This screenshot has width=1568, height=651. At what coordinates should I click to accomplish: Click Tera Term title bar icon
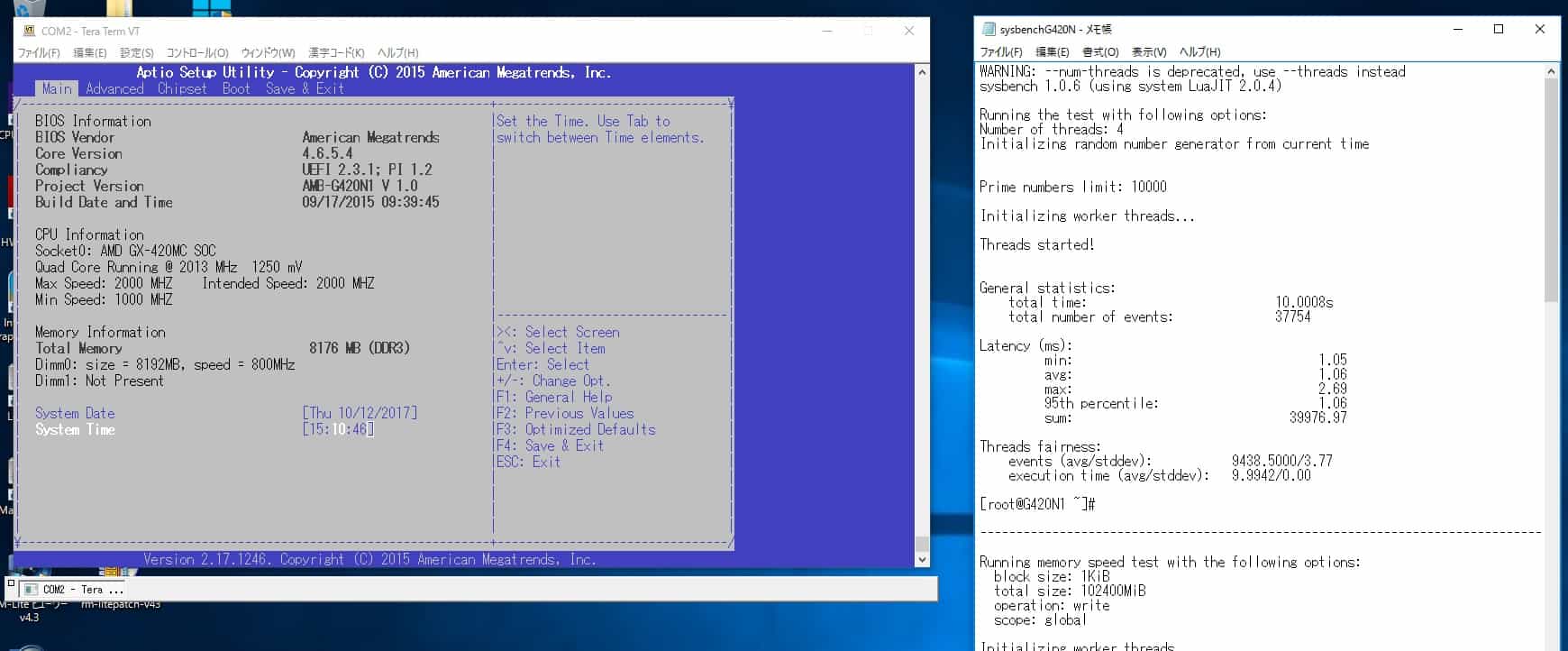[29, 31]
